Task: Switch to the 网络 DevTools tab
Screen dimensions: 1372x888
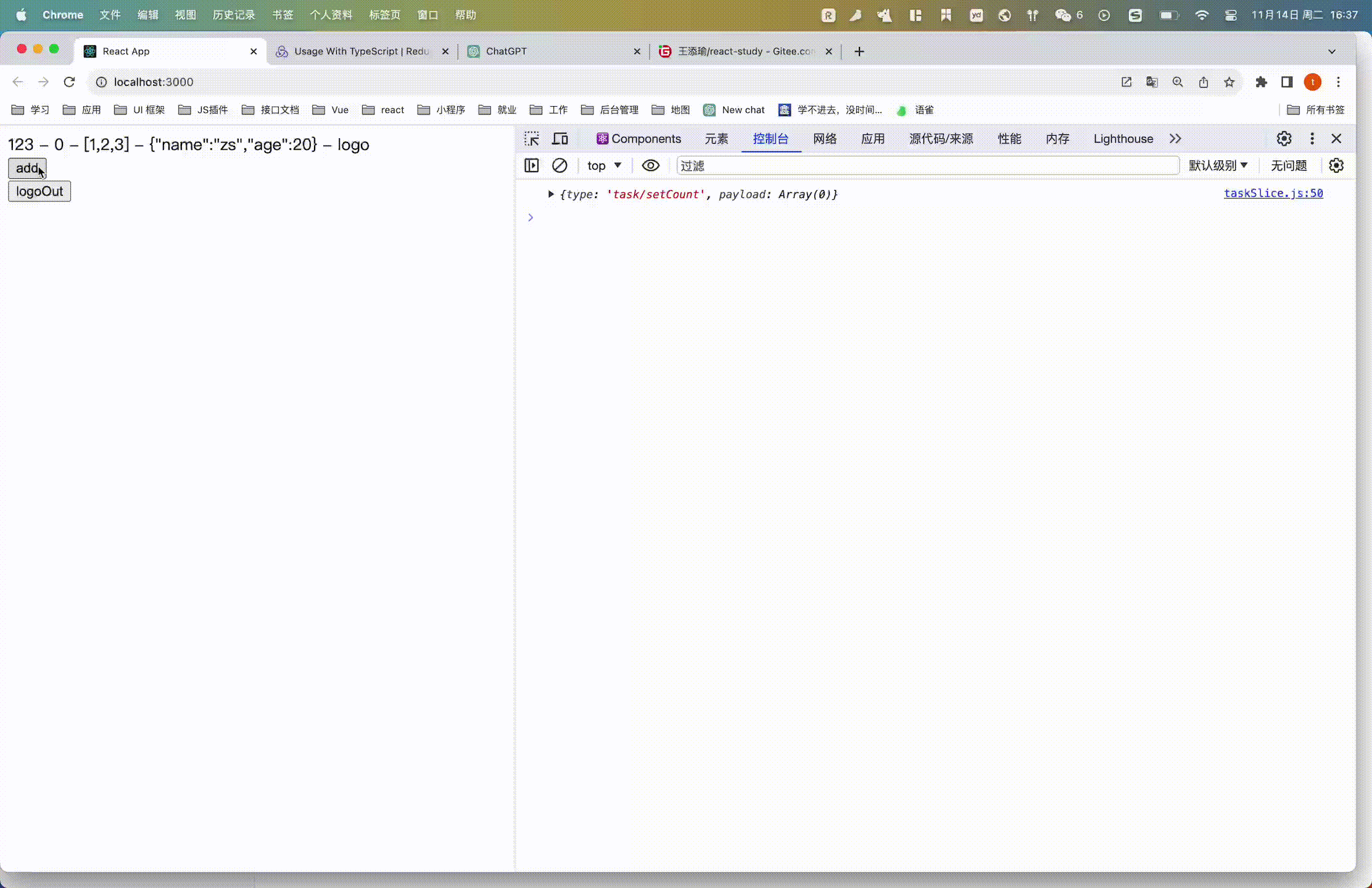Action: [825, 139]
